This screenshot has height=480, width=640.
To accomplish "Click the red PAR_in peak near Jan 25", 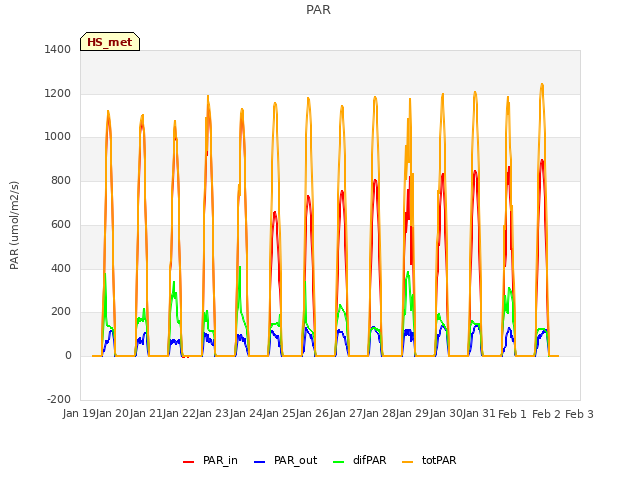I will pyautogui.click(x=275, y=212).
